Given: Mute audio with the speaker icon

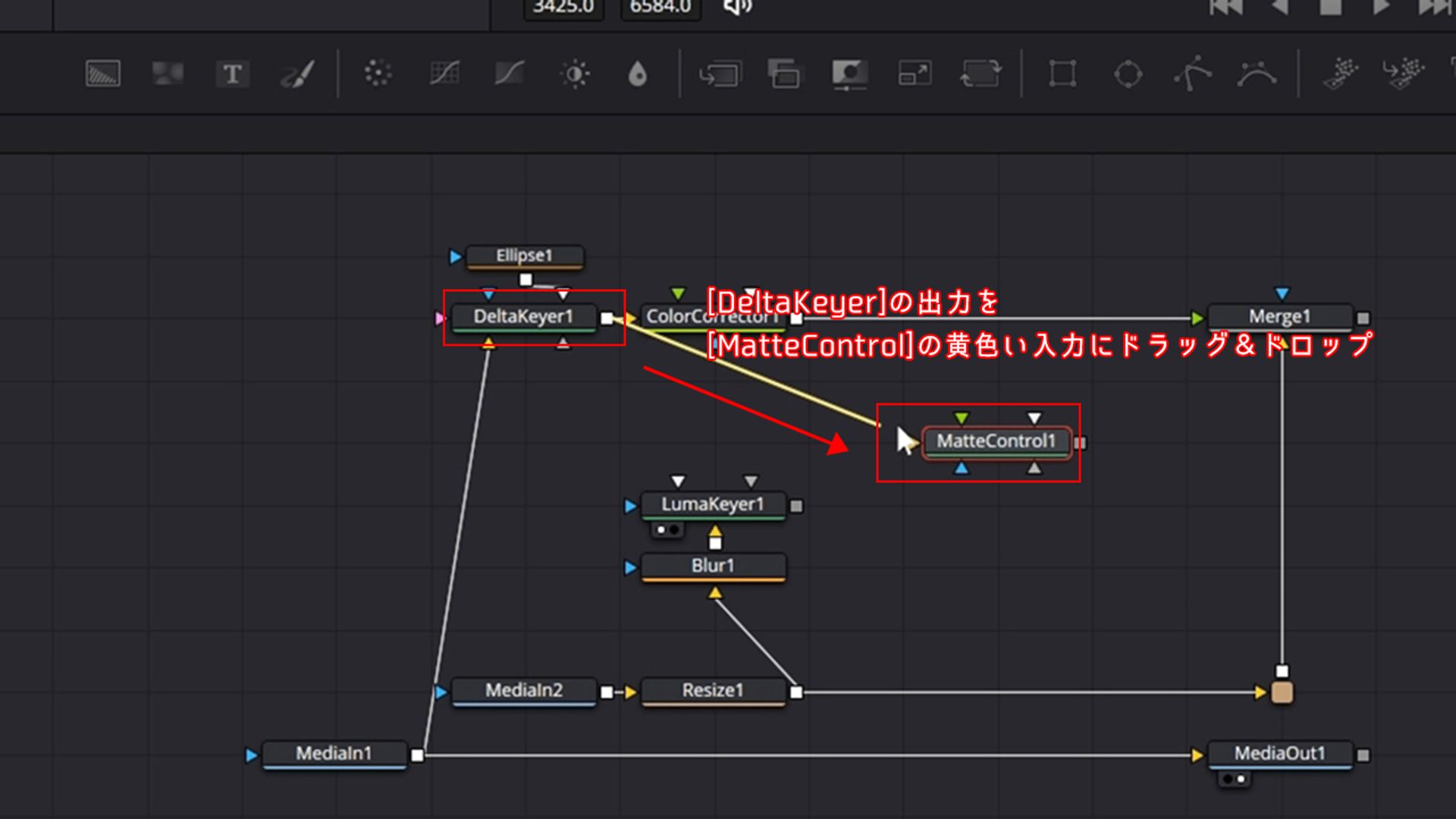Looking at the screenshot, I should [x=736, y=6].
